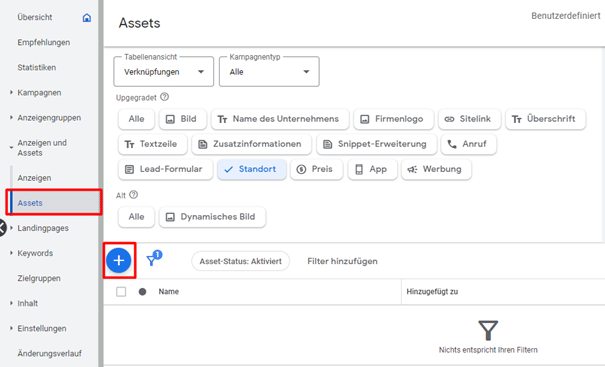This screenshot has width=605, height=367.
Task: Open help icon beside Alt
Action: pyautogui.click(x=134, y=194)
